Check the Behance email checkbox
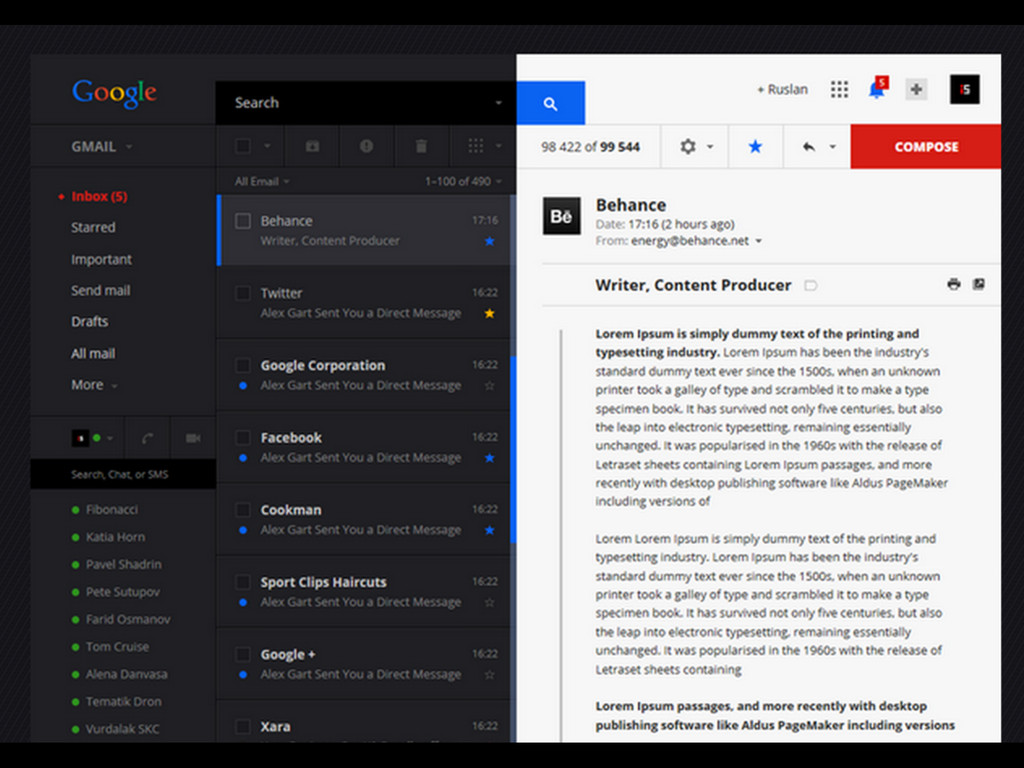Image resolution: width=1024 pixels, height=768 pixels. click(243, 221)
